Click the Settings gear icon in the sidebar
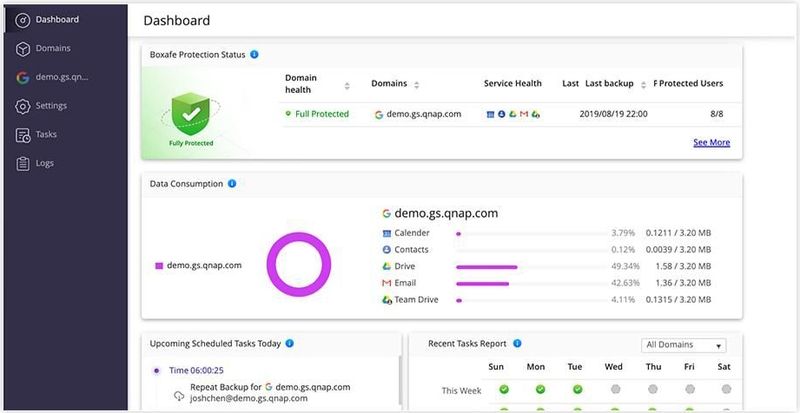Viewport: 800px width, 413px height. click(x=22, y=106)
